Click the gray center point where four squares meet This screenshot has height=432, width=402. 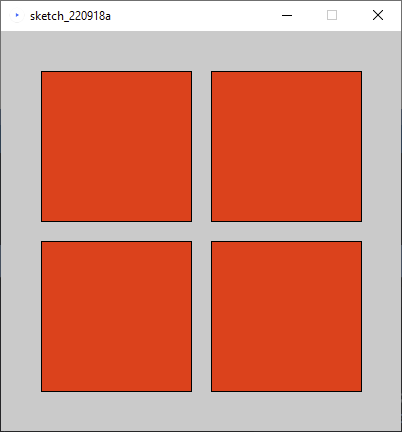pos(201,231)
